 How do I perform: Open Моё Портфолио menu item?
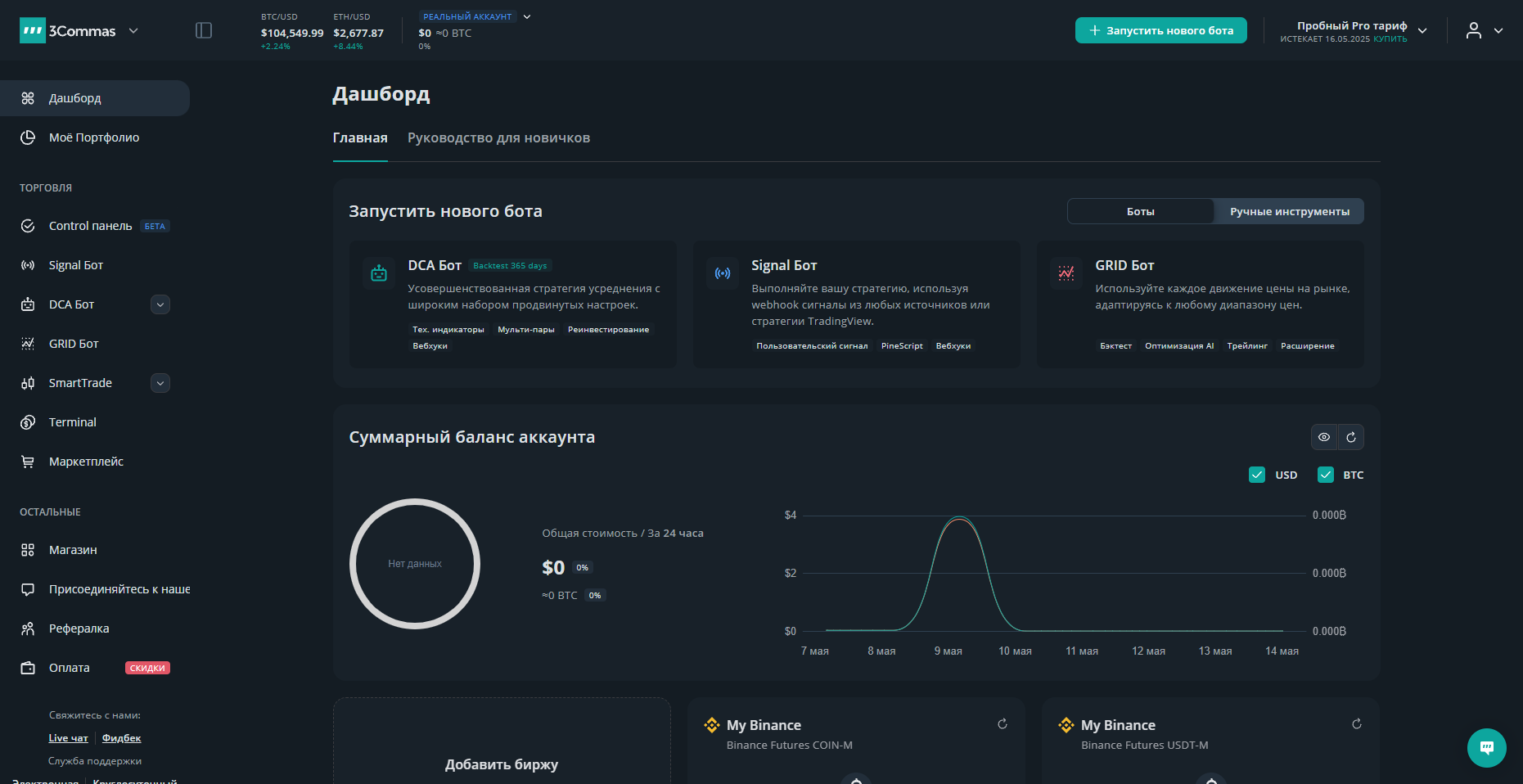[x=95, y=137]
